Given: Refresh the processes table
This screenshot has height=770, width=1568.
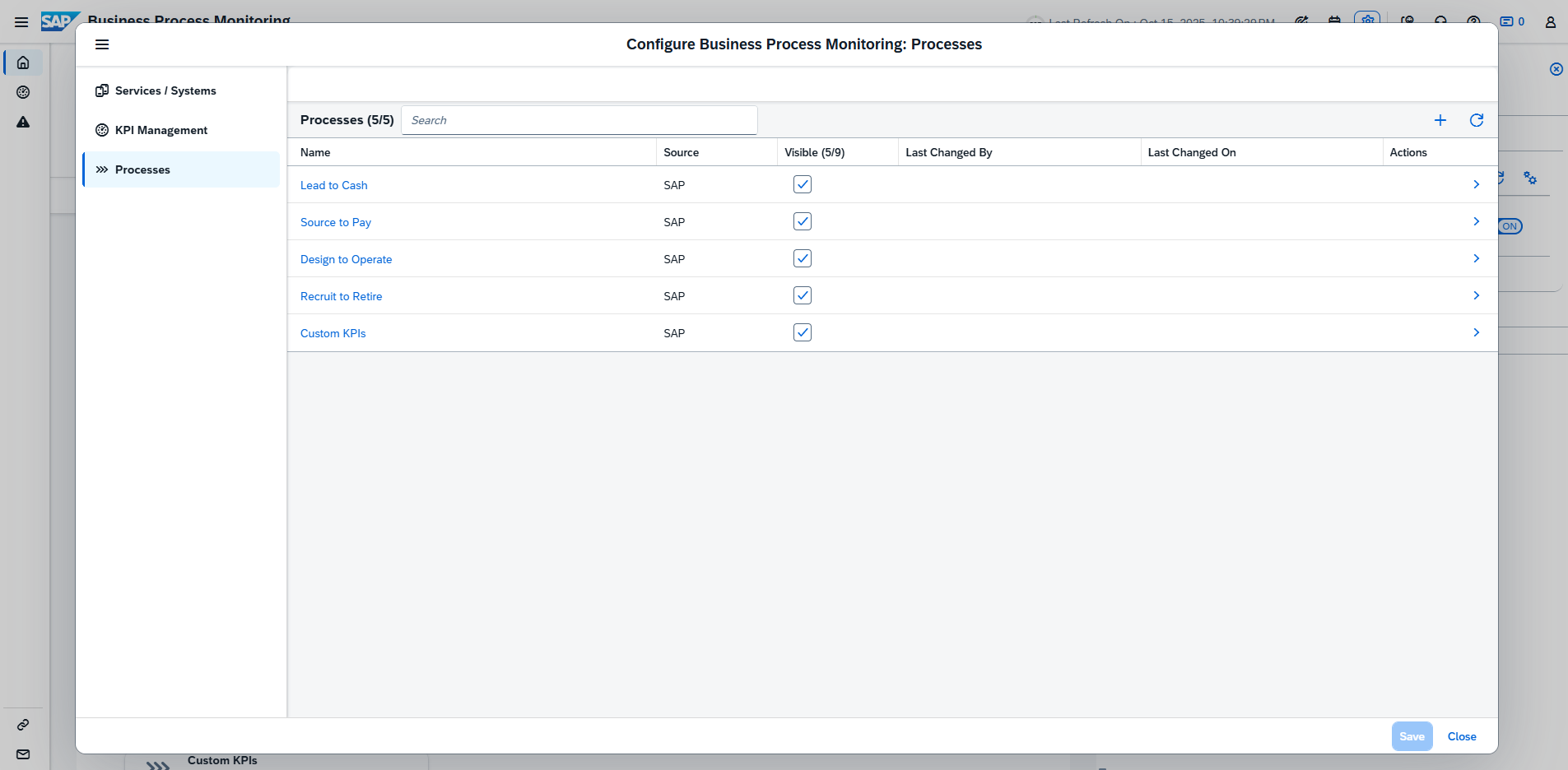Looking at the screenshot, I should pyautogui.click(x=1476, y=120).
